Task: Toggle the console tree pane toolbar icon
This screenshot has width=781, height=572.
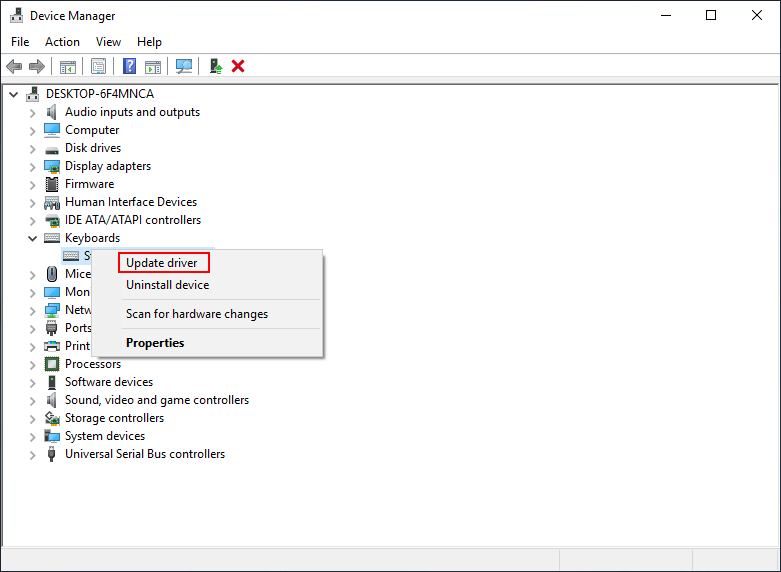Action: click(68, 66)
